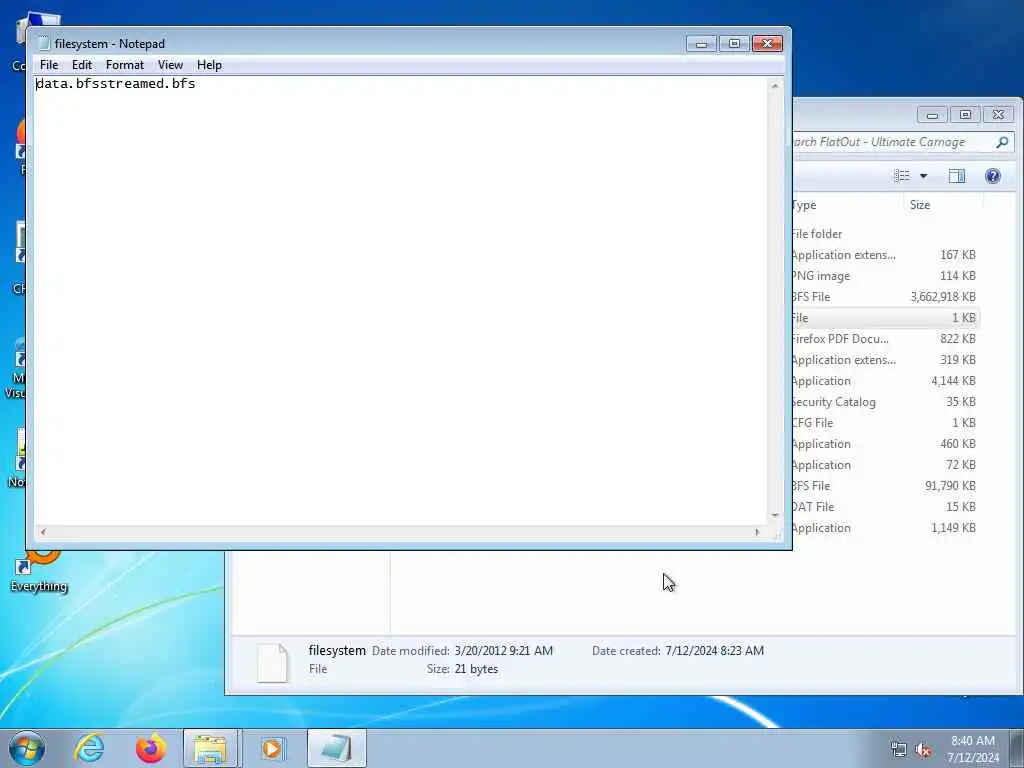
Task: Select the File folder row in Explorer
Action: [x=886, y=234]
